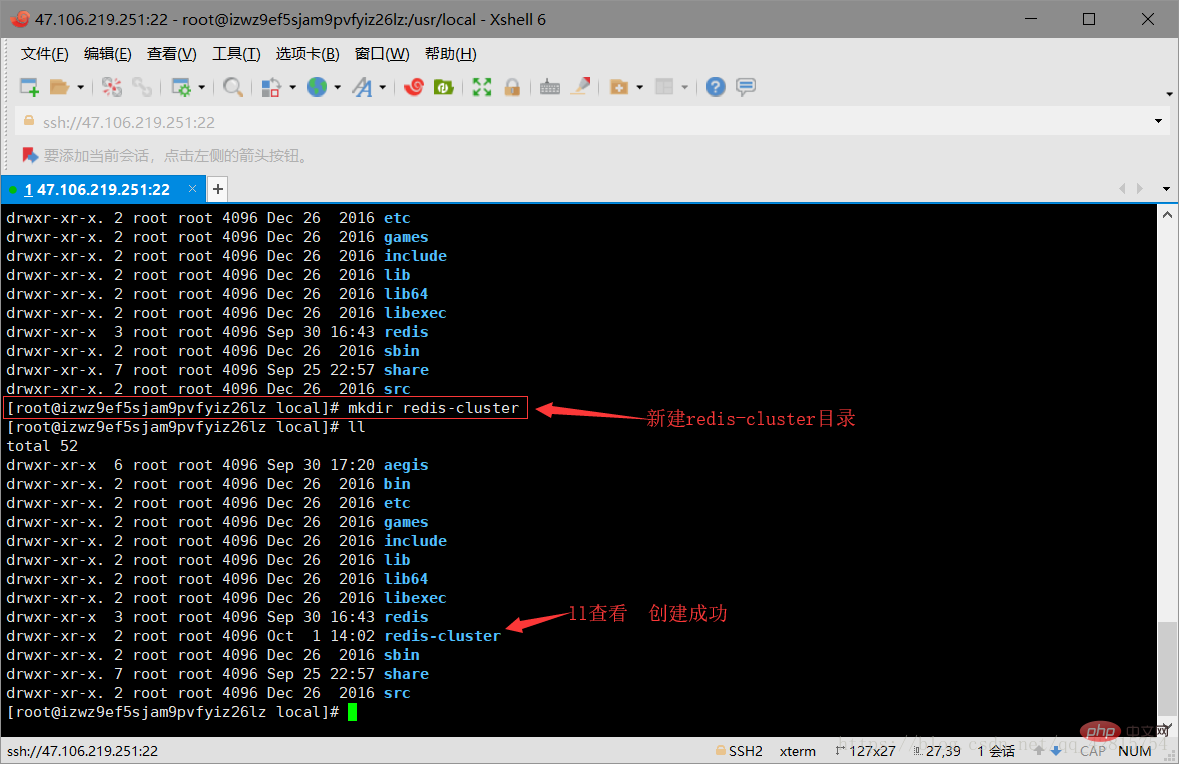
Task: Click the layout panes icon
Action: 664,87
